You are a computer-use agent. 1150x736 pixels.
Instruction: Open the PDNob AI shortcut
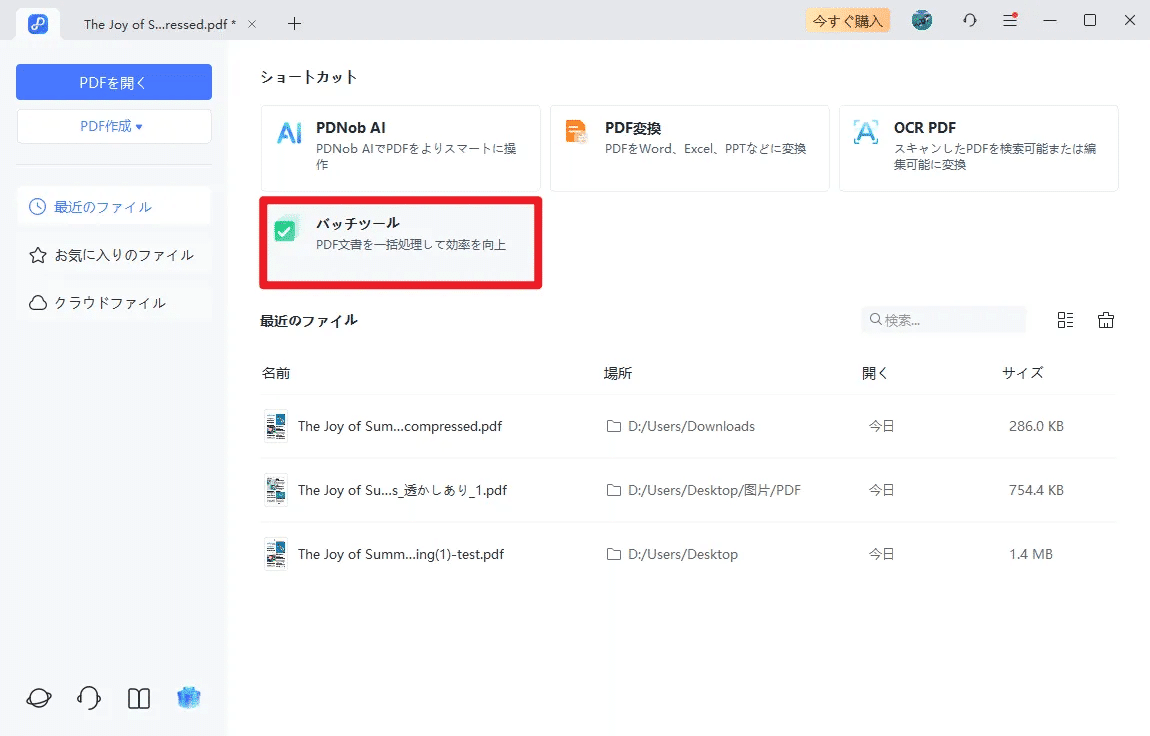pyautogui.click(x=400, y=148)
